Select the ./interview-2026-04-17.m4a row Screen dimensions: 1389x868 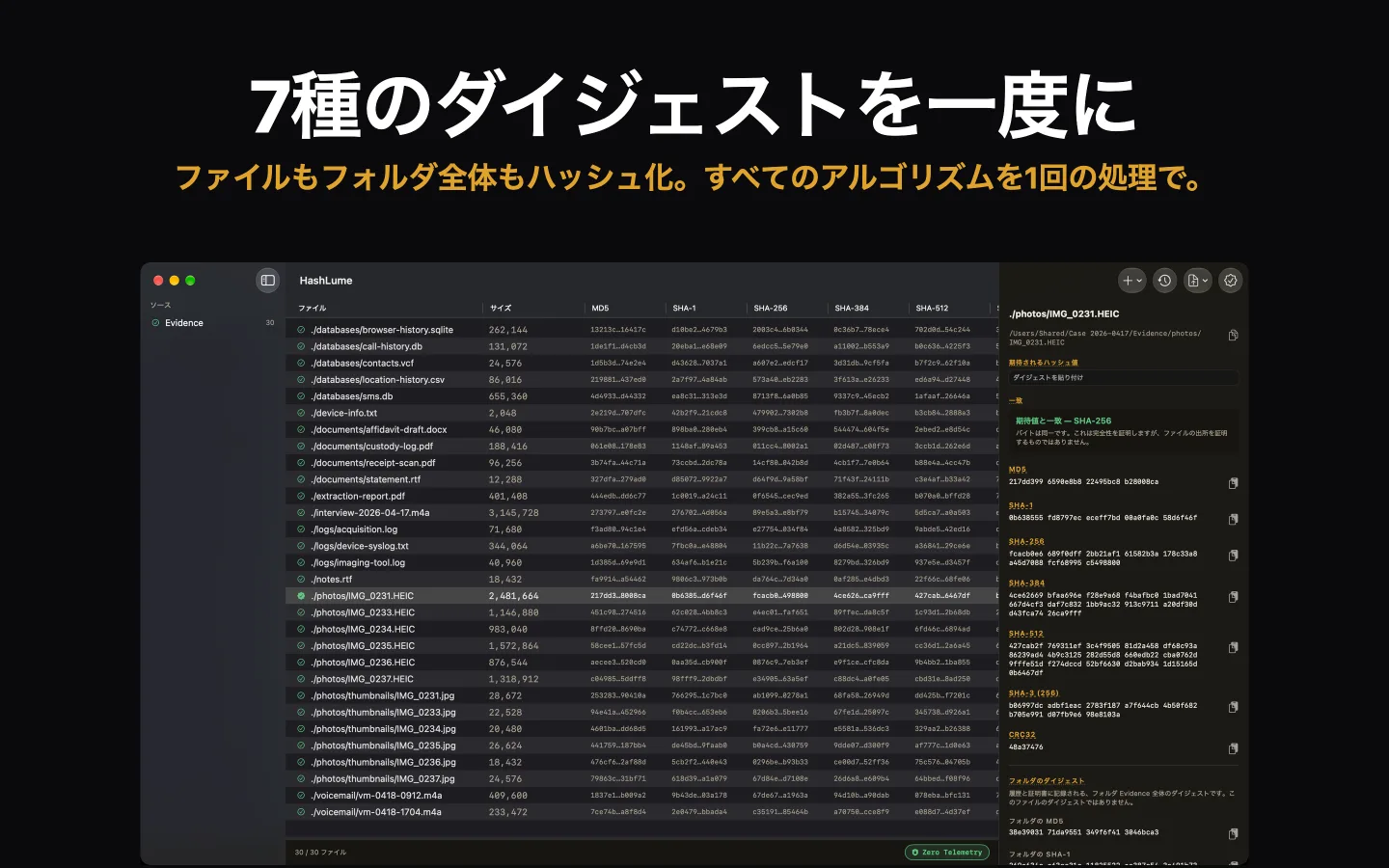coord(641,513)
